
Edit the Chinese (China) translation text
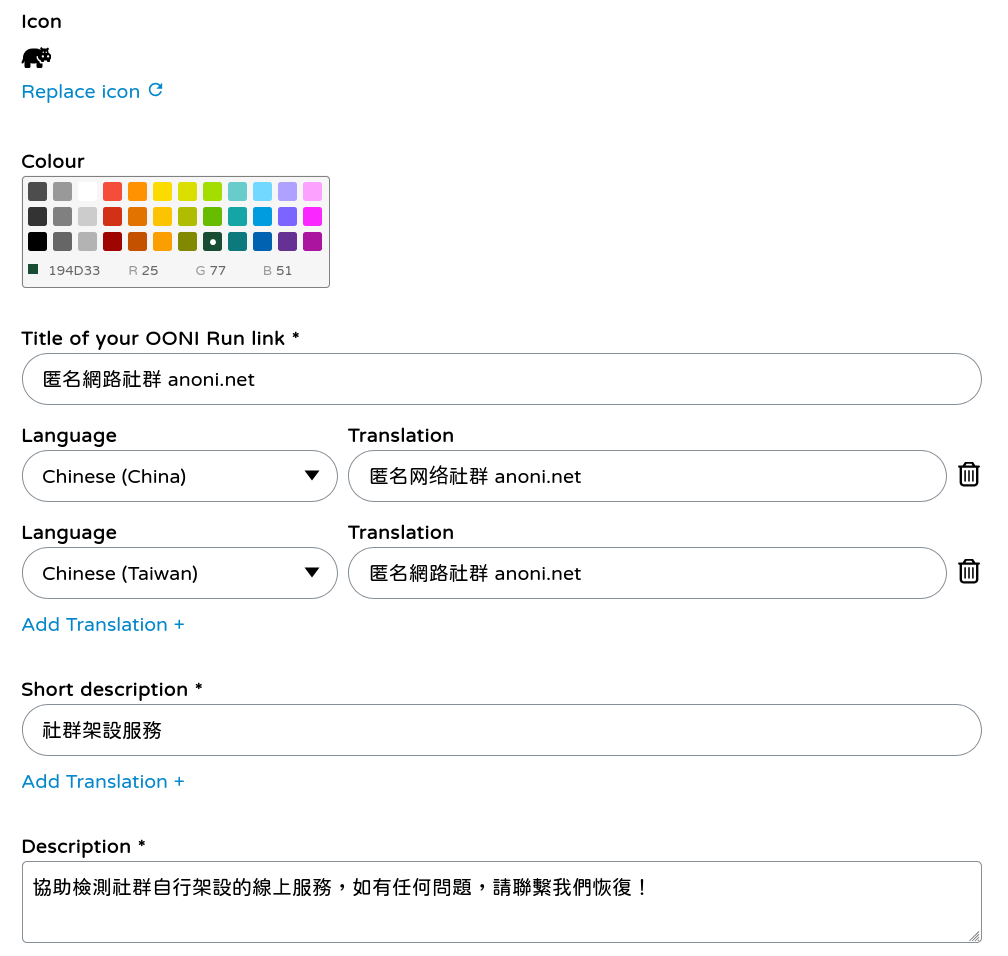[x=646, y=476]
